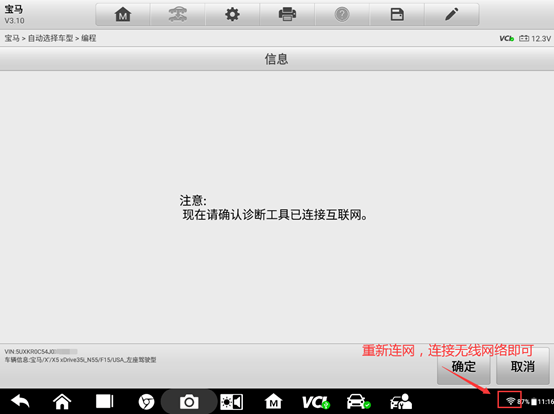
Task: Open the vehicle service person icon
Action: coord(401,402)
